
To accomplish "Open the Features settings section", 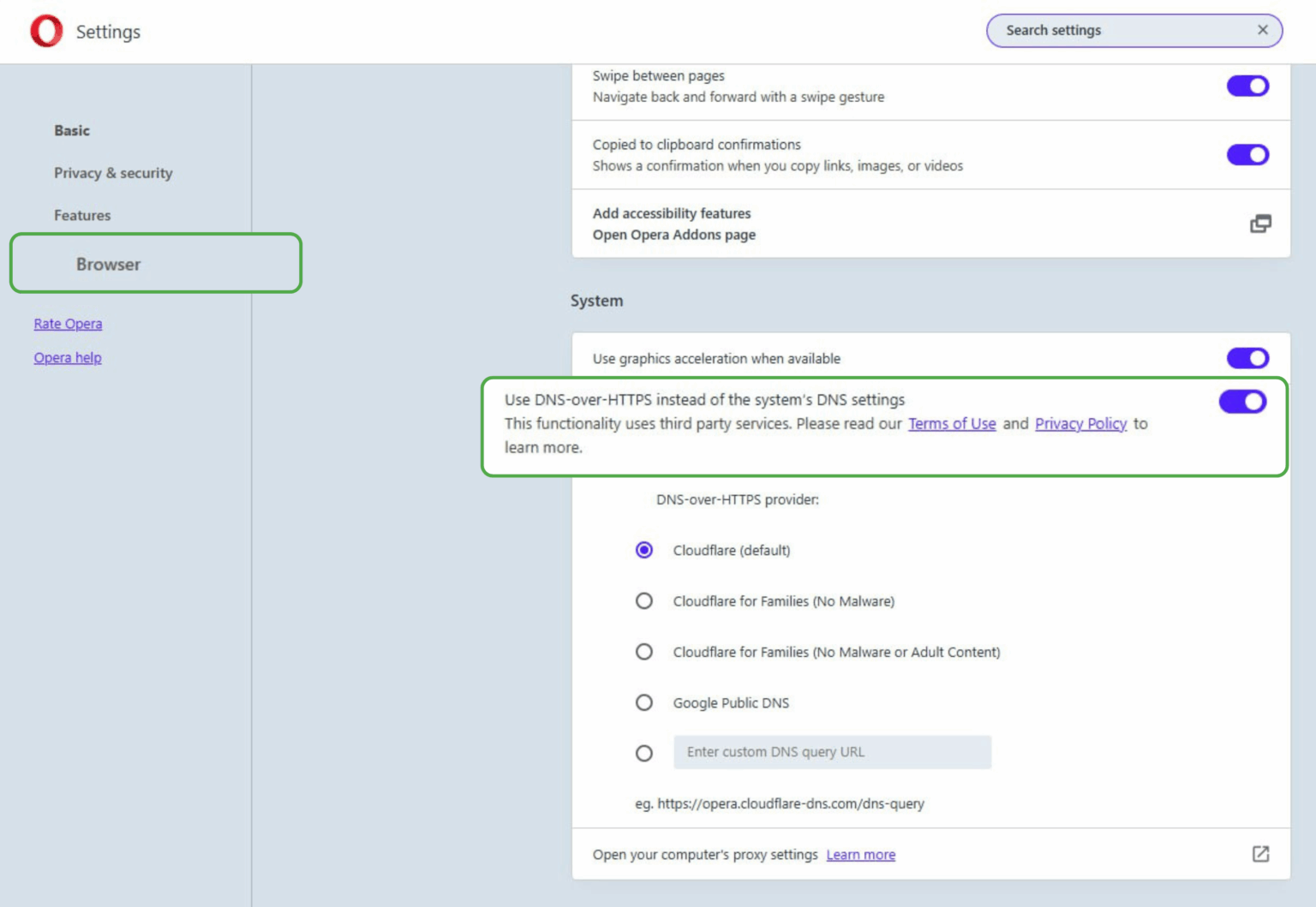I will pyautogui.click(x=82, y=215).
